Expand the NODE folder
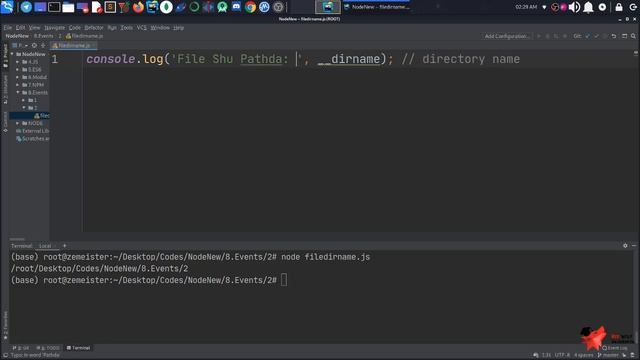 pos(18,123)
